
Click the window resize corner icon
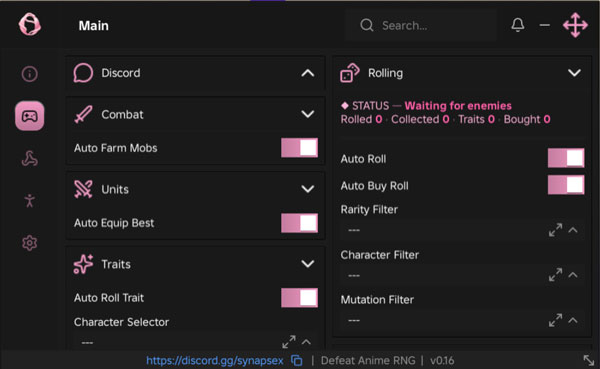click(589, 360)
